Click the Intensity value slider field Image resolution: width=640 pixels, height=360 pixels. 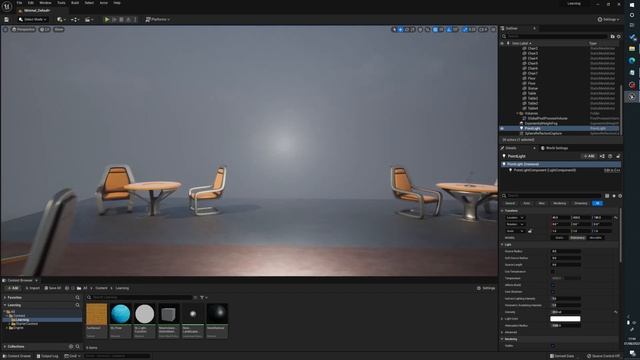tap(566, 312)
